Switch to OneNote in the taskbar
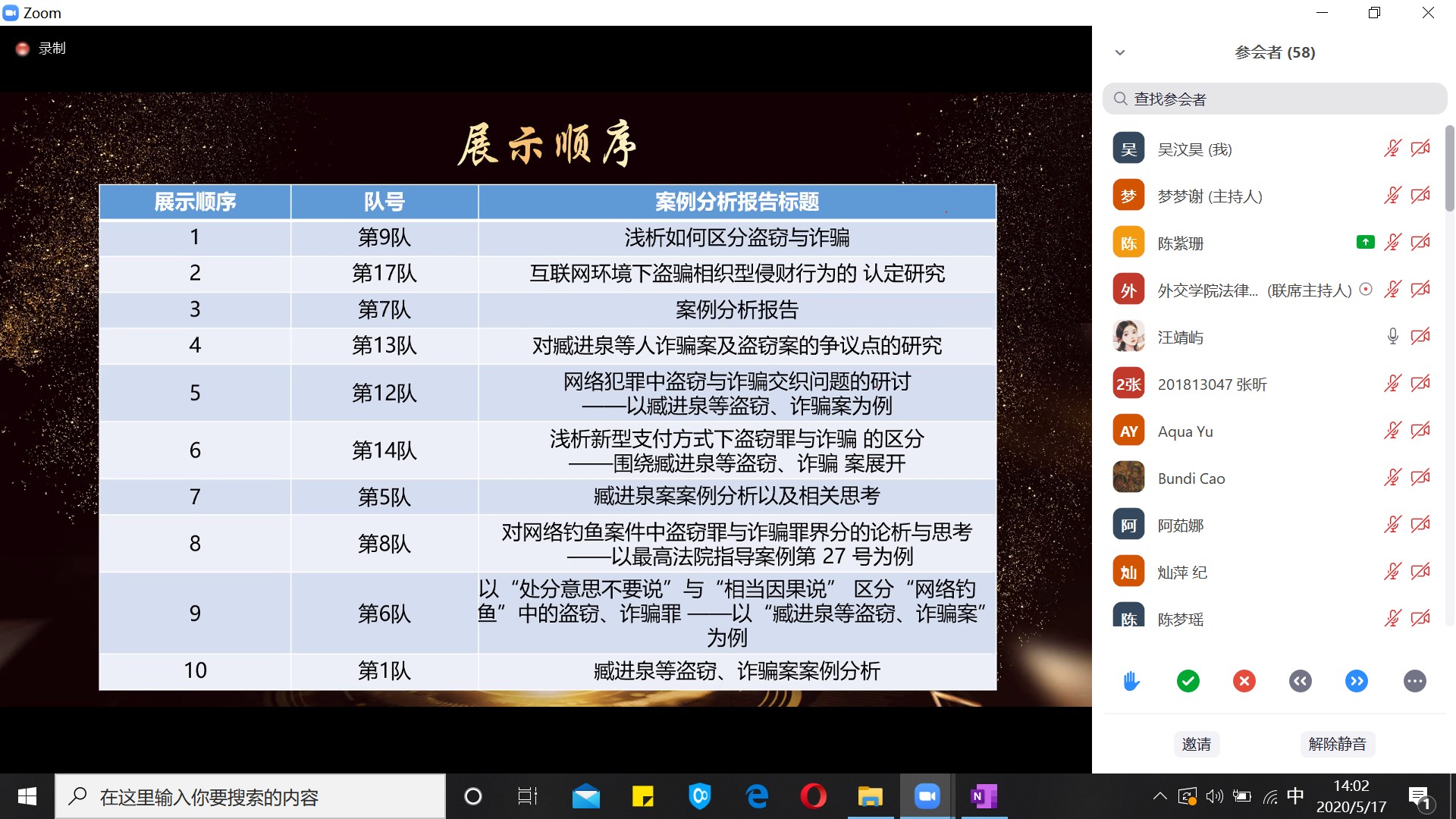This screenshot has height=819, width=1456. coord(984,796)
